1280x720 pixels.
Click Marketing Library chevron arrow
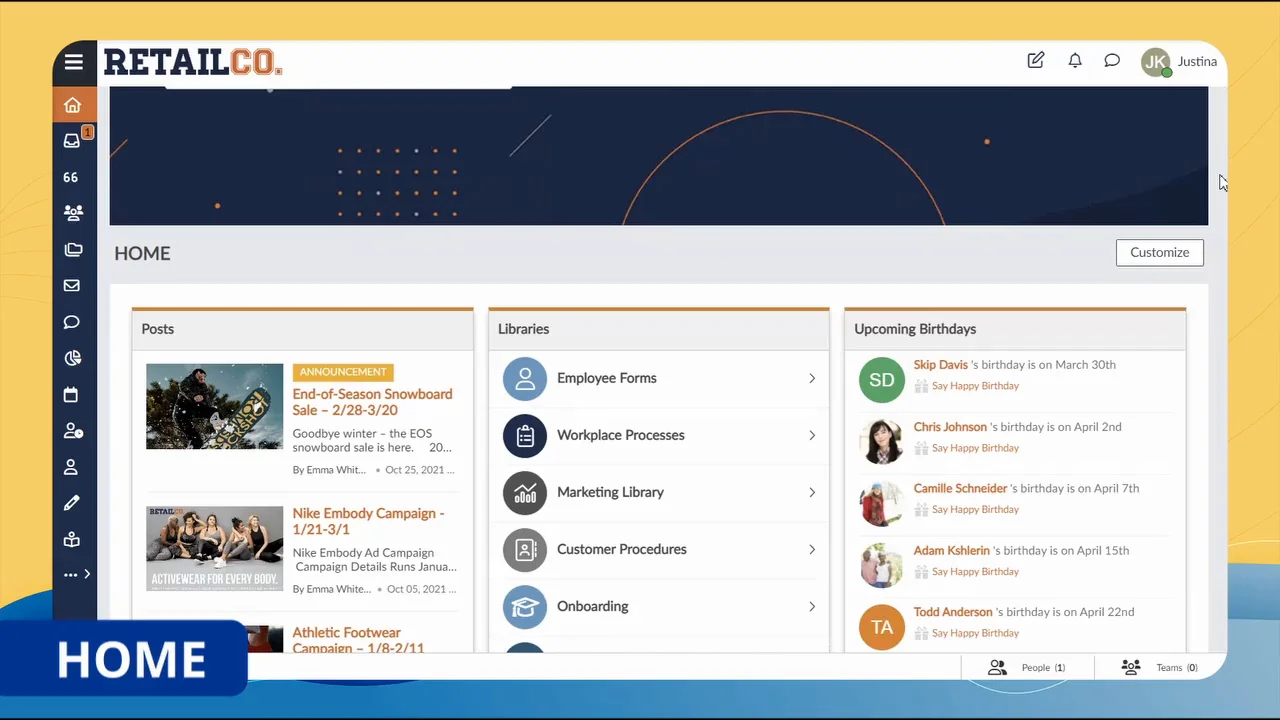[x=812, y=492]
